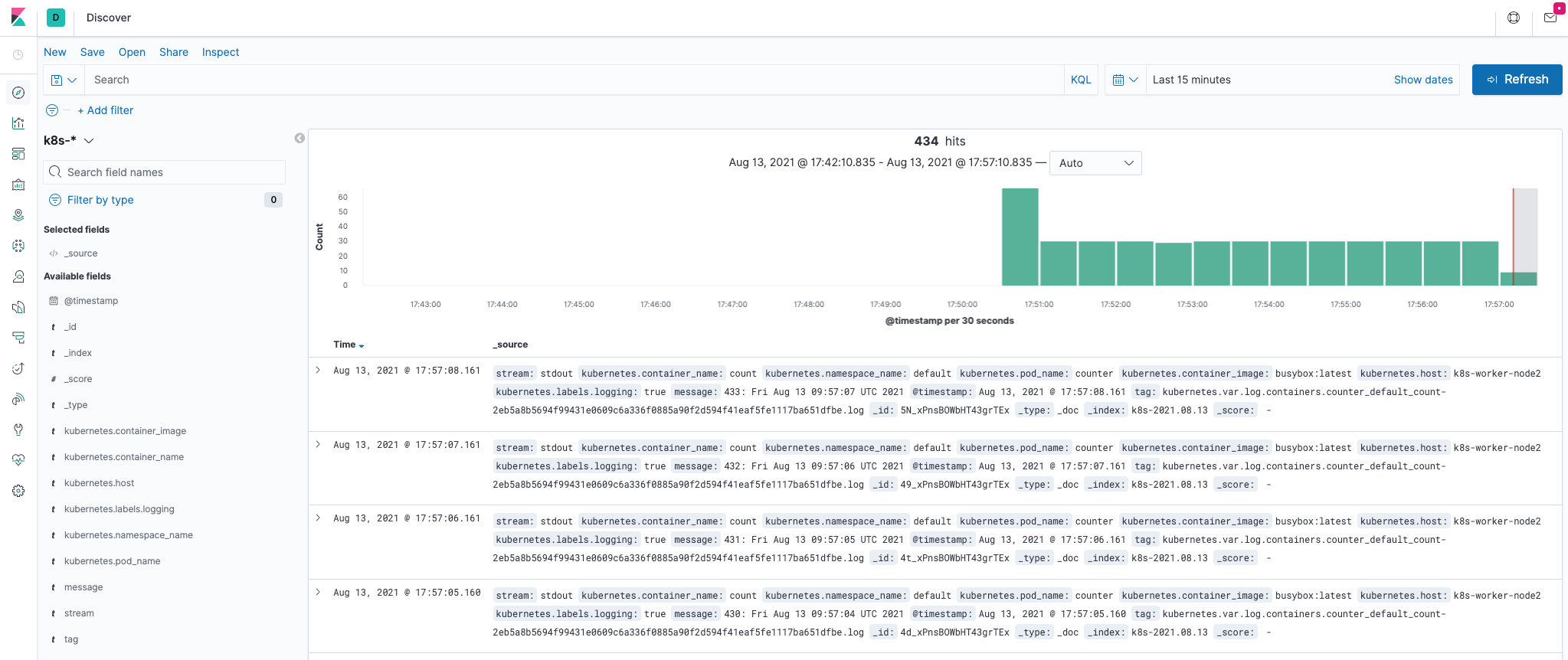
Task: Expand the 17:57:07.161 log row
Action: click(x=318, y=444)
